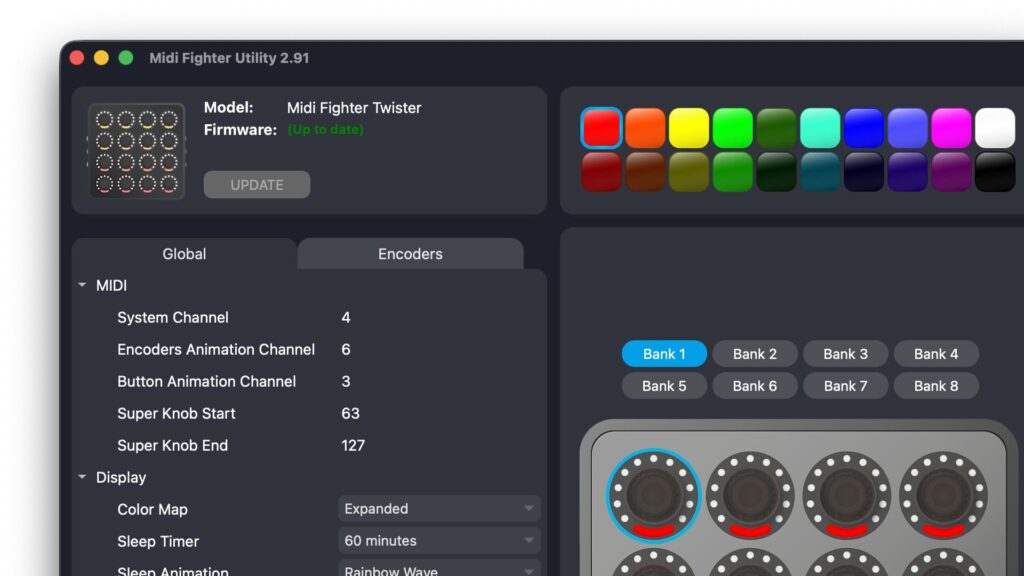
Task: Edit the System Channel value 4
Action: pyautogui.click(x=346, y=317)
